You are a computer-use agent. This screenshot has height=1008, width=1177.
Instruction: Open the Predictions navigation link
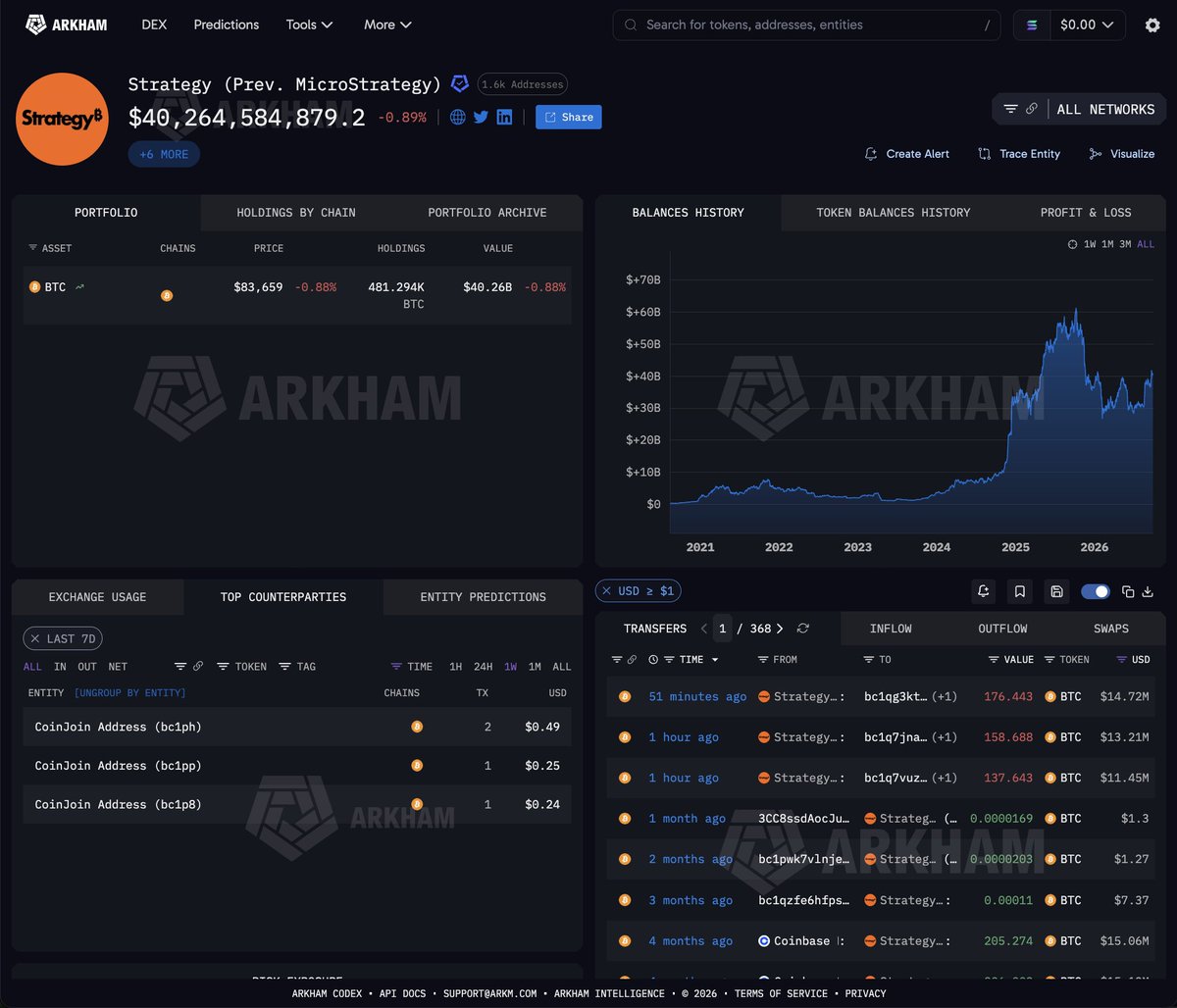pyautogui.click(x=227, y=25)
